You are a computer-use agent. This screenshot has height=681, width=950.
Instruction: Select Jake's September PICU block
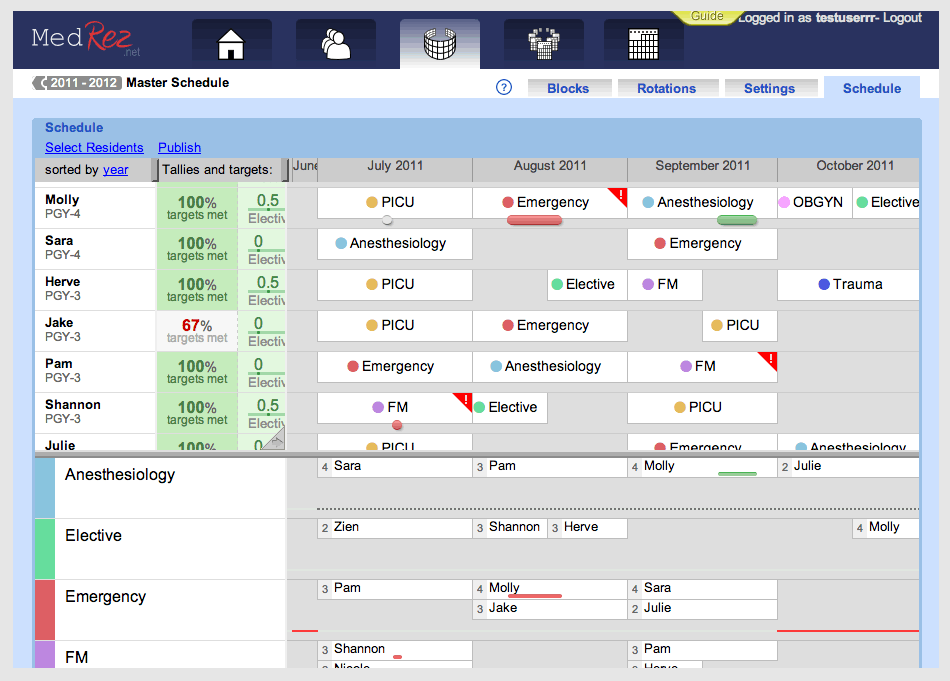[x=740, y=325]
